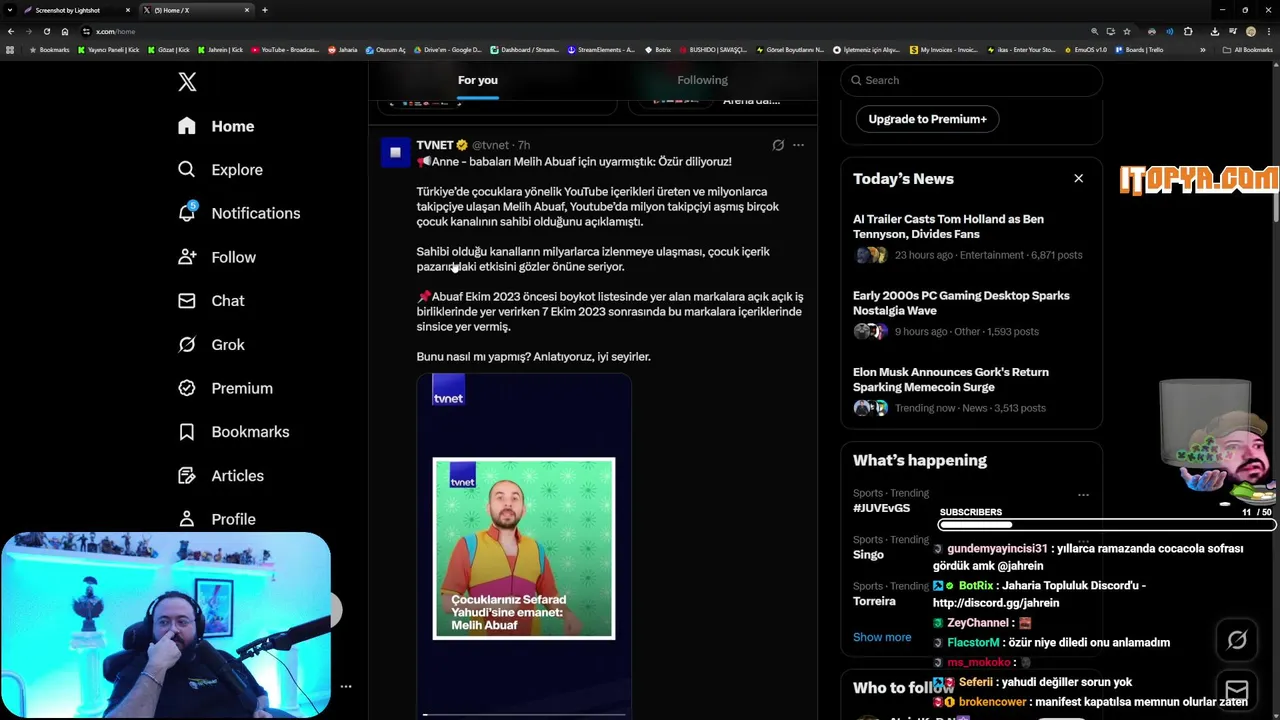Open more options for #JUVEvGS trend

1083,495
